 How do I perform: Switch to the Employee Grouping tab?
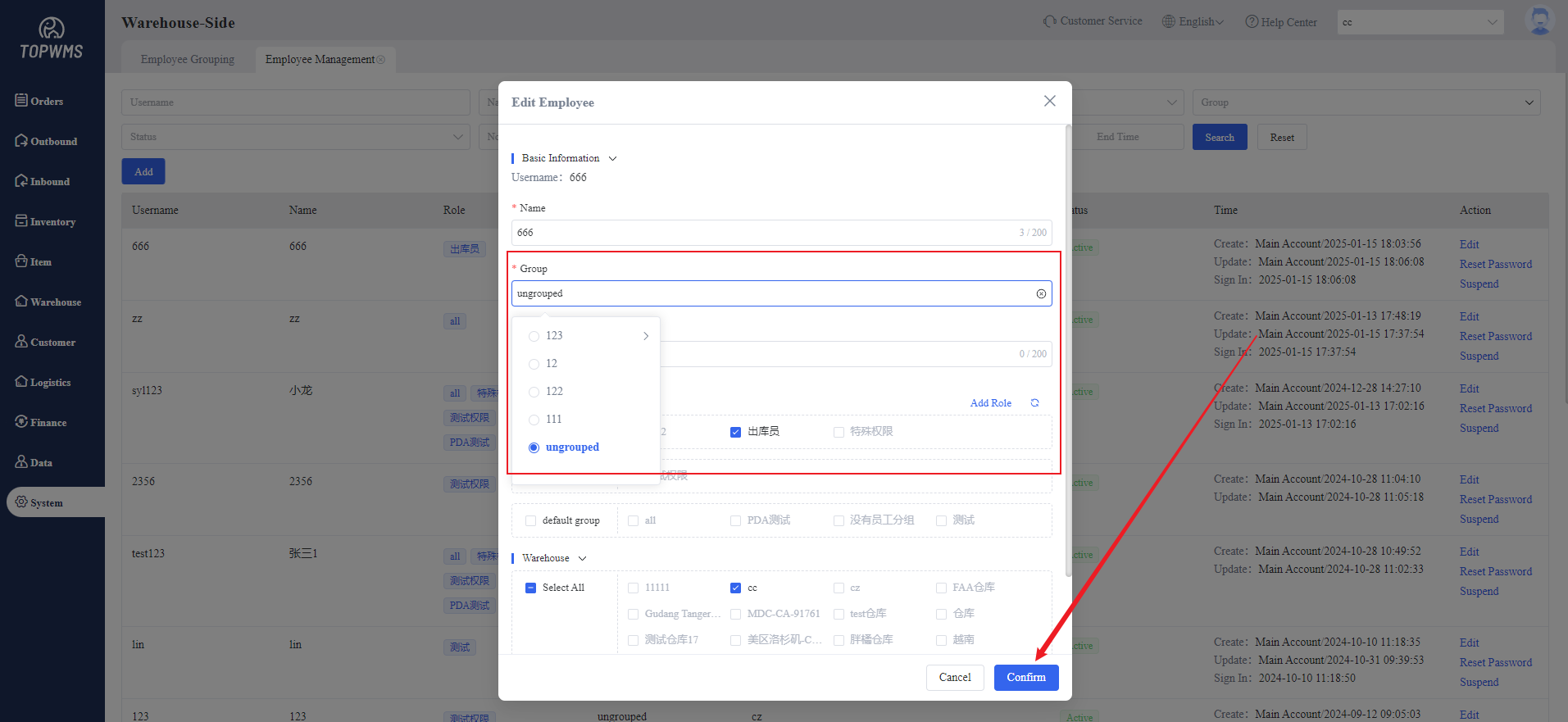pyautogui.click(x=187, y=60)
